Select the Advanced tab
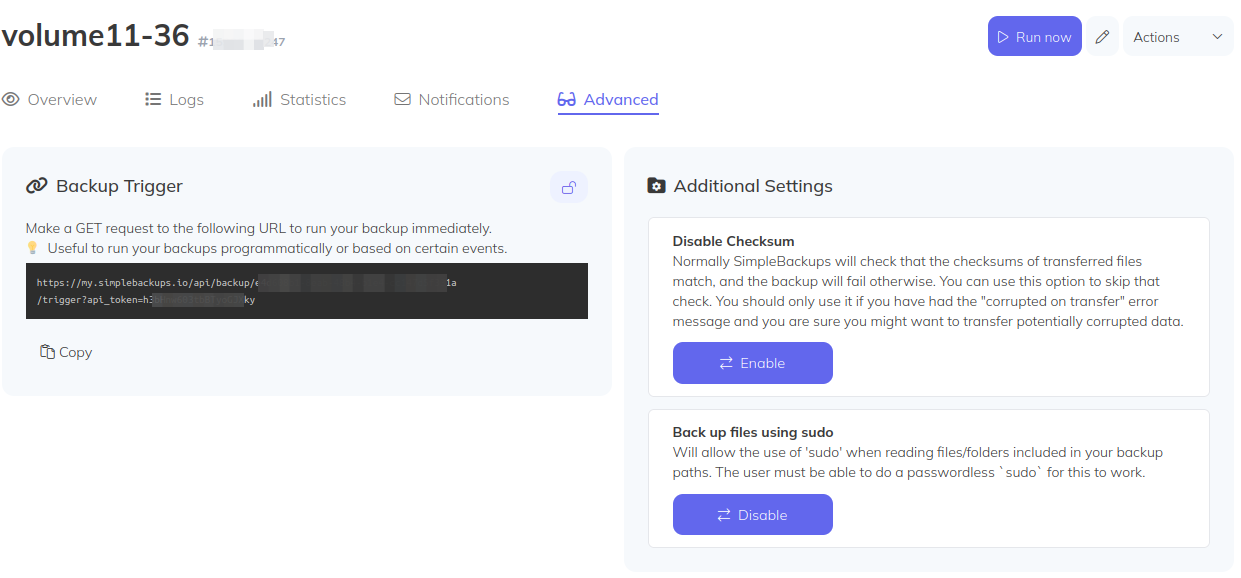 [608, 99]
